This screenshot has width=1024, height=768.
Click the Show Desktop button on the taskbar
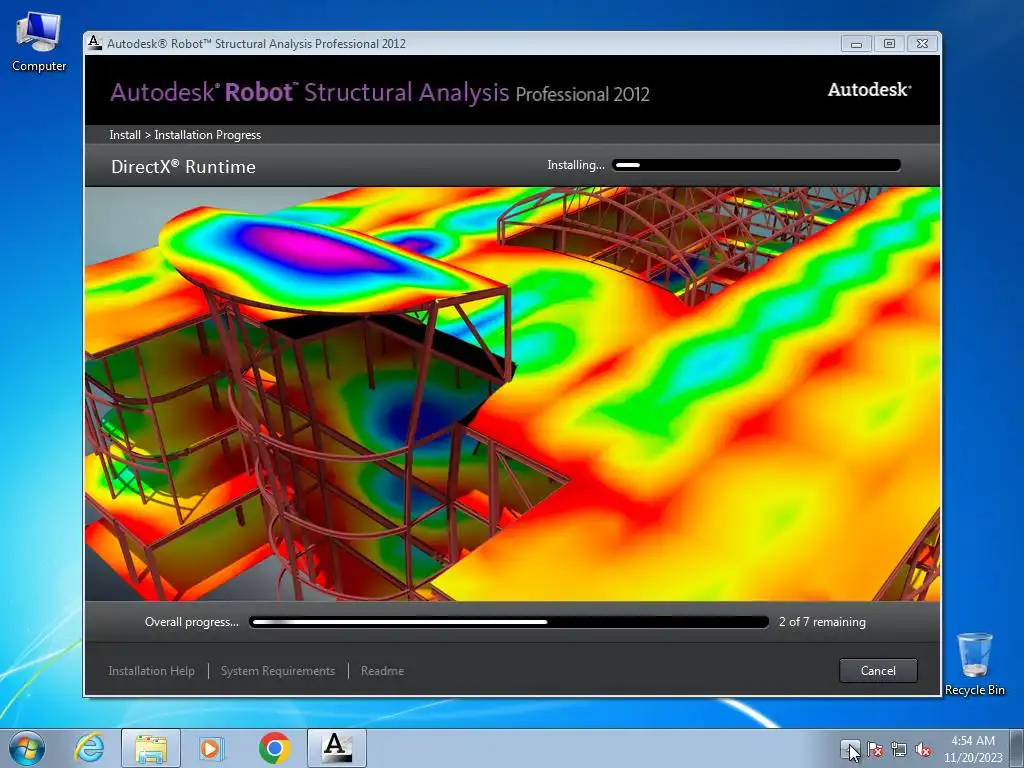tap(1017, 748)
